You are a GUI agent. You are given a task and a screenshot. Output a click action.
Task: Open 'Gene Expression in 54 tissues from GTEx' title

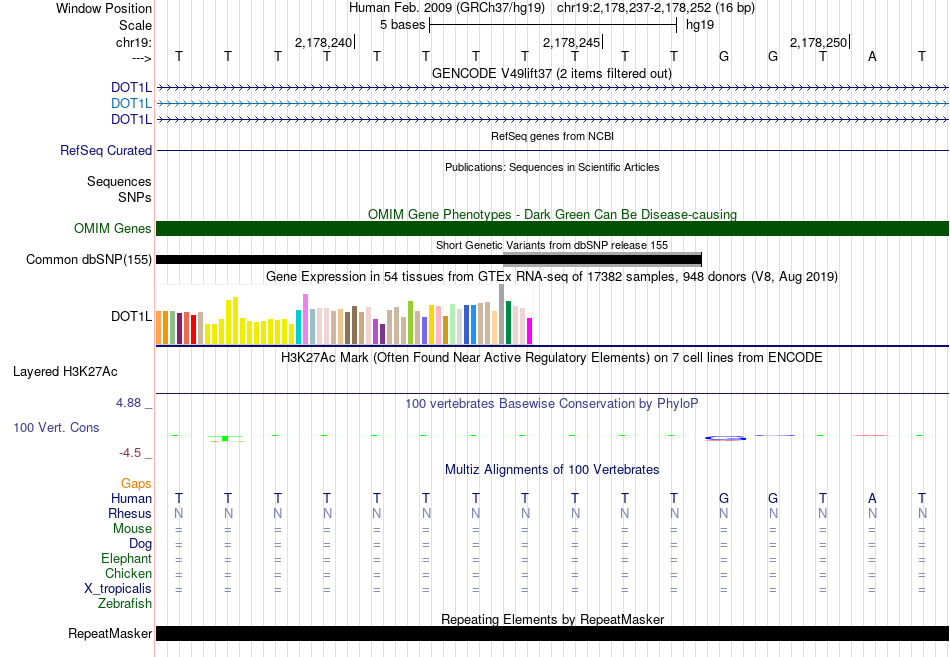552,276
